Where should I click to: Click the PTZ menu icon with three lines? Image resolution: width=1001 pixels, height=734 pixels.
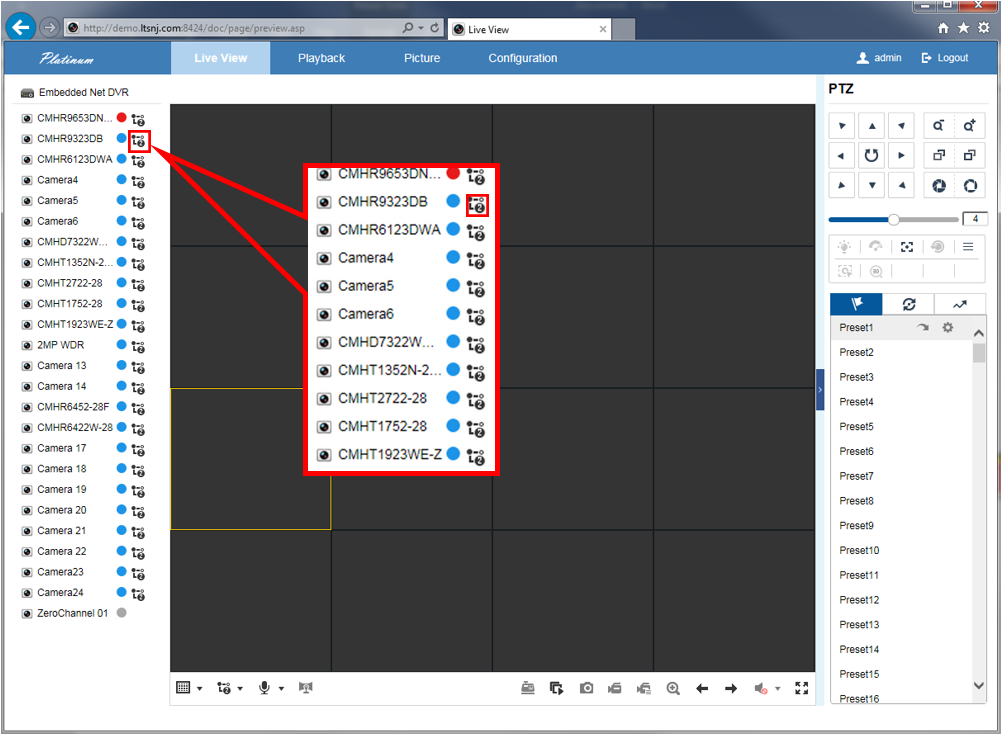click(968, 246)
